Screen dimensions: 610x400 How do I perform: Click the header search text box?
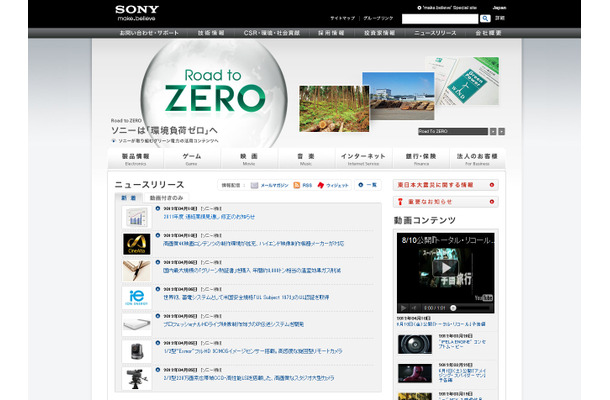point(440,19)
